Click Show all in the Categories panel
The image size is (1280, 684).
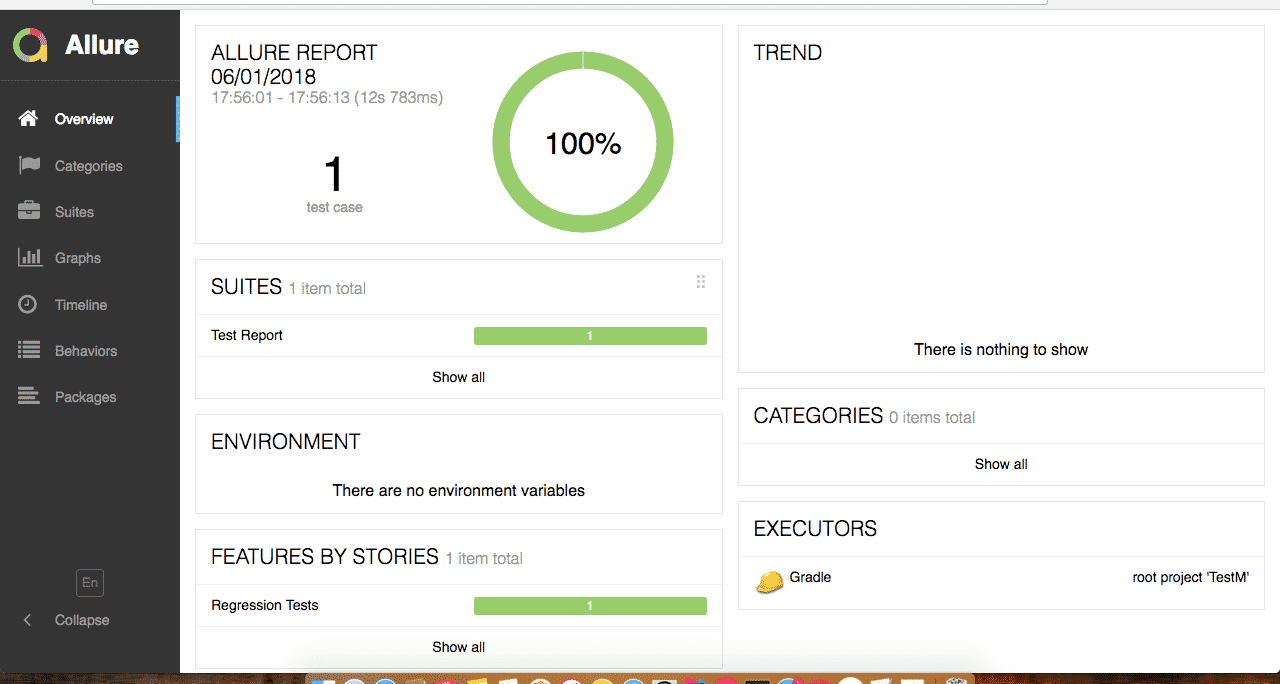(1001, 464)
